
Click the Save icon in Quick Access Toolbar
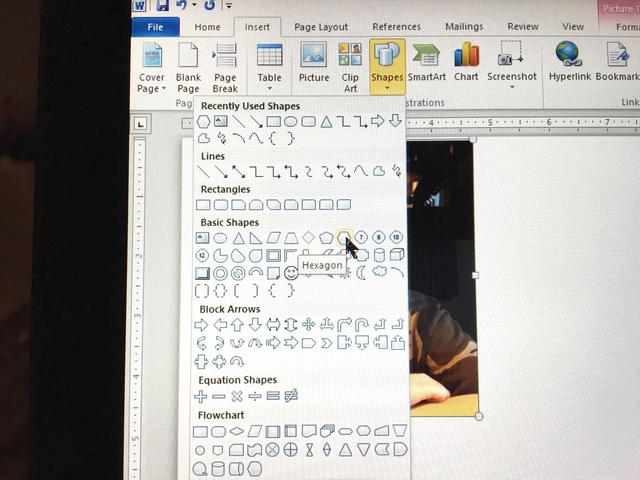[x=162, y=5]
